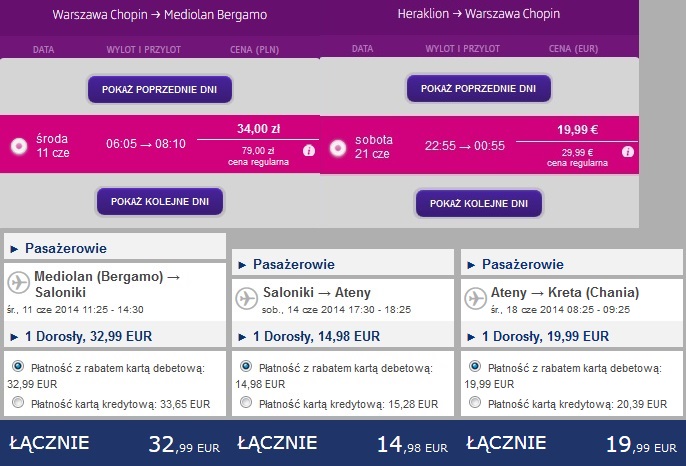Click the CENA (PLN) column header
The image size is (686, 466).
click(255, 49)
